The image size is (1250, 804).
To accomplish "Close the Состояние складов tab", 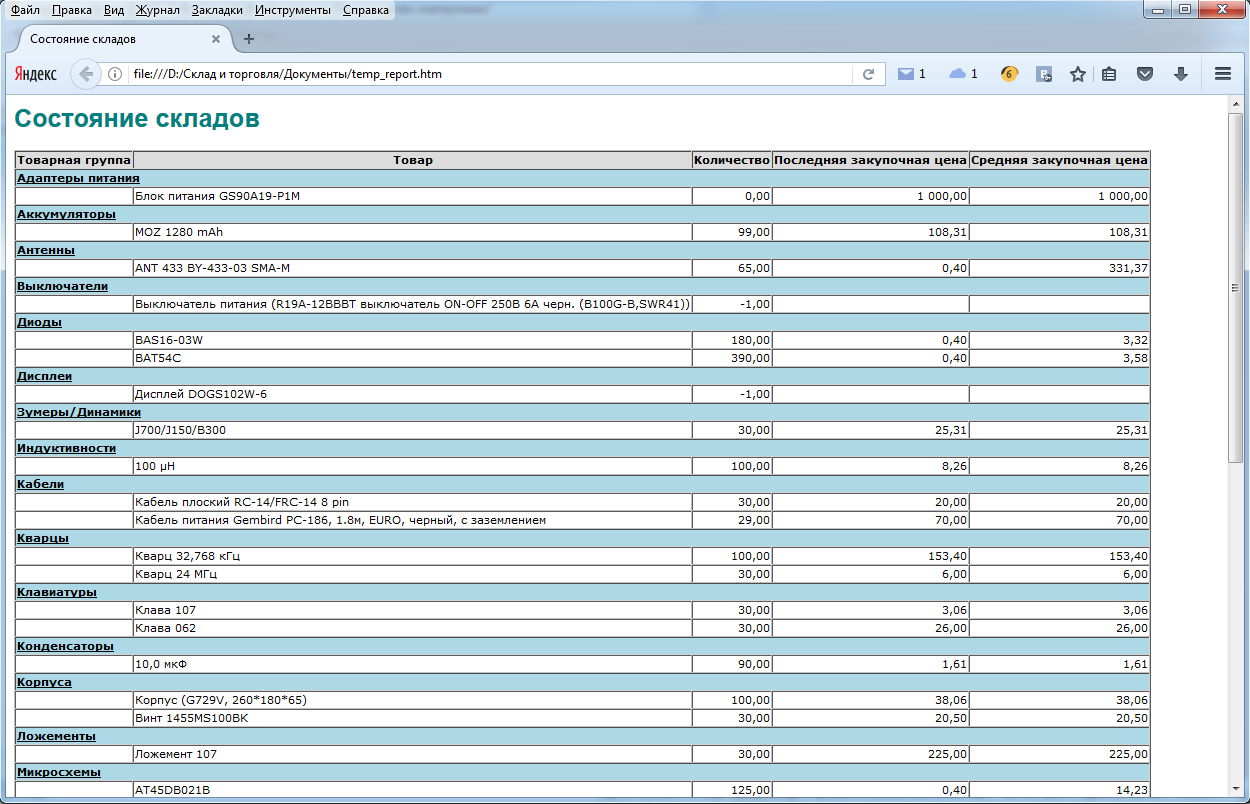I will click(216, 39).
